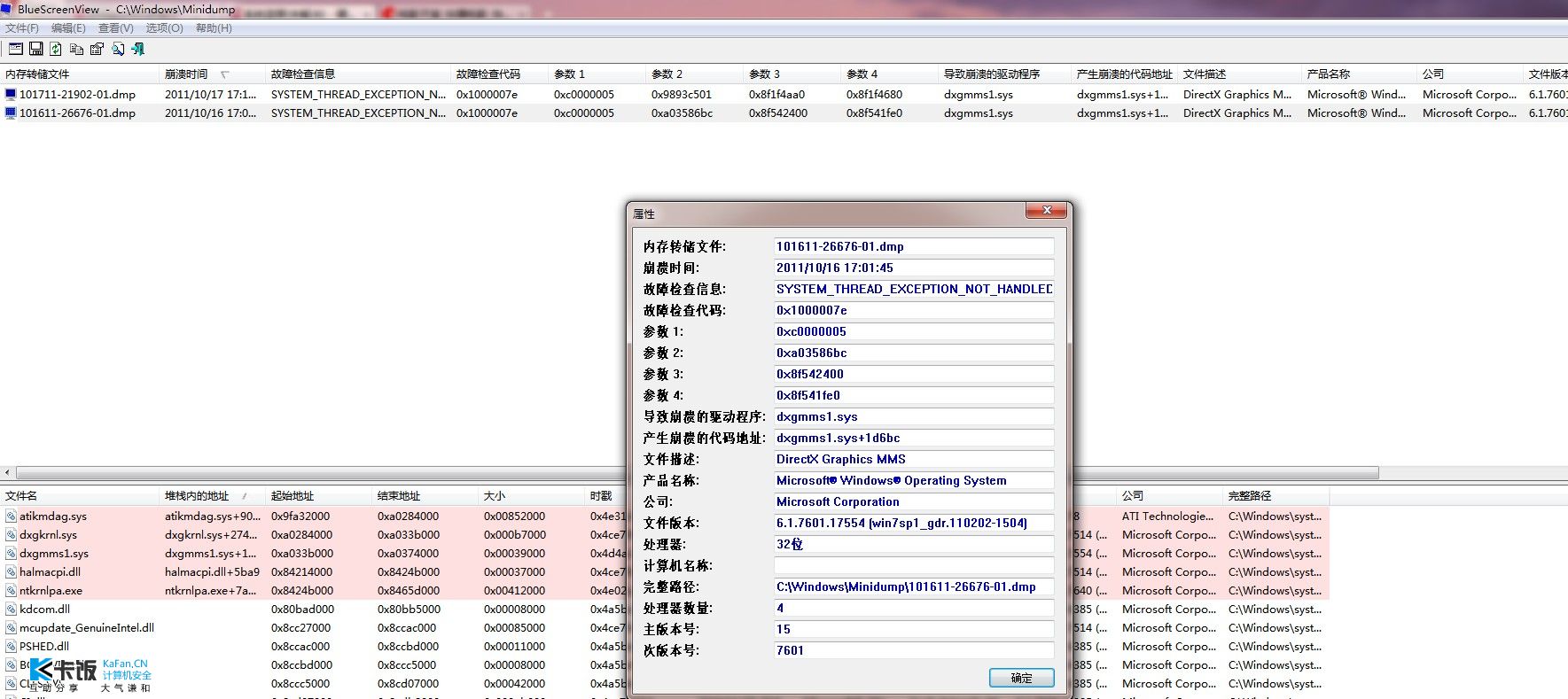This screenshot has height=699, width=1568.
Task: Click 完整路径 field in dialog
Action: click(914, 586)
